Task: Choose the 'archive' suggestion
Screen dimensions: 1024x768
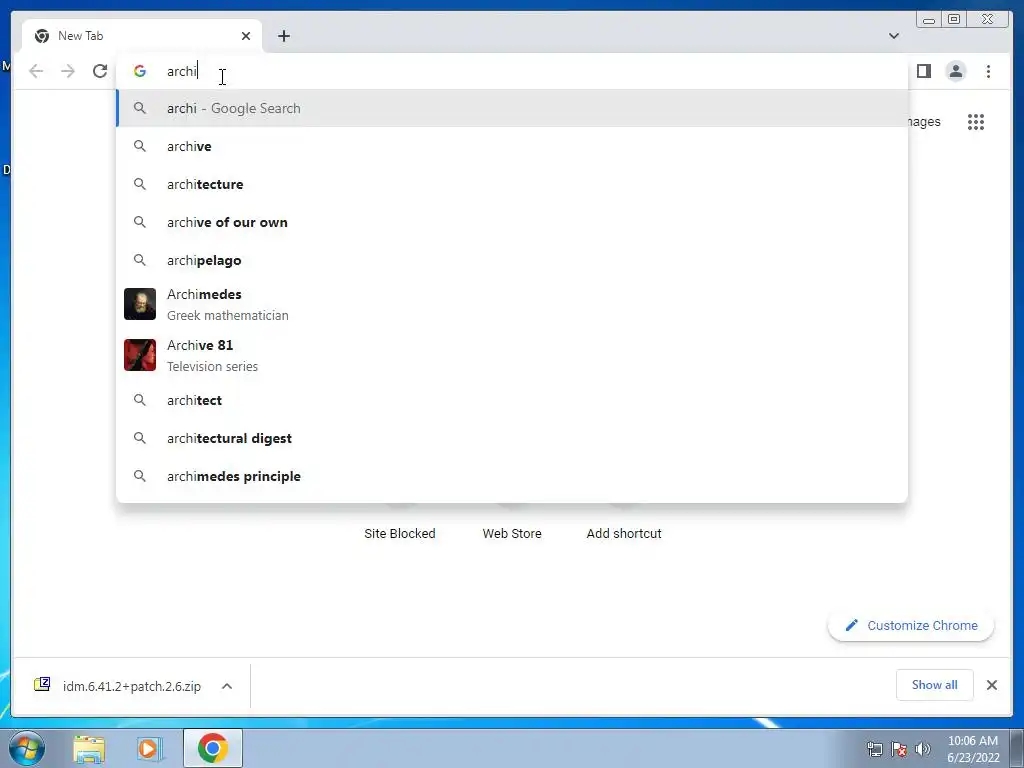Action: pyautogui.click(x=512, y=146)
